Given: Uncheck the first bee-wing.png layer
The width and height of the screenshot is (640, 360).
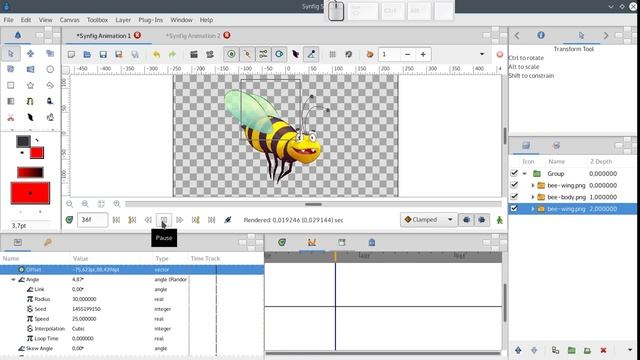Looking at the screenshot, I should tap(514, 185).
